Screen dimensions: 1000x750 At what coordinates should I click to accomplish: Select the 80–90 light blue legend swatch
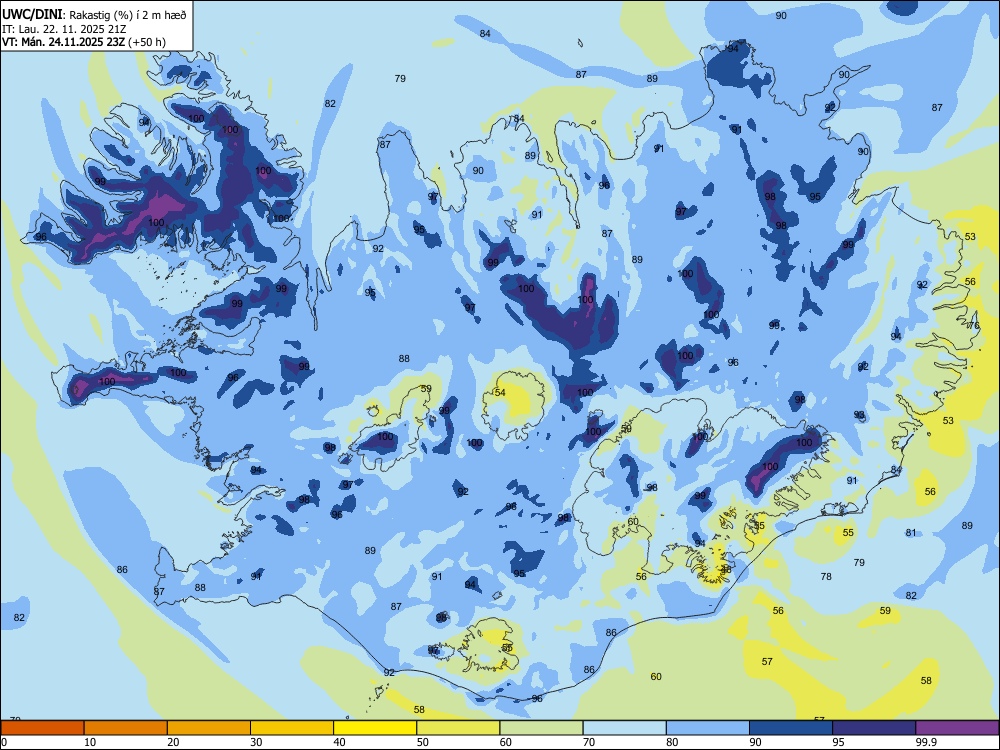(708, 728)
